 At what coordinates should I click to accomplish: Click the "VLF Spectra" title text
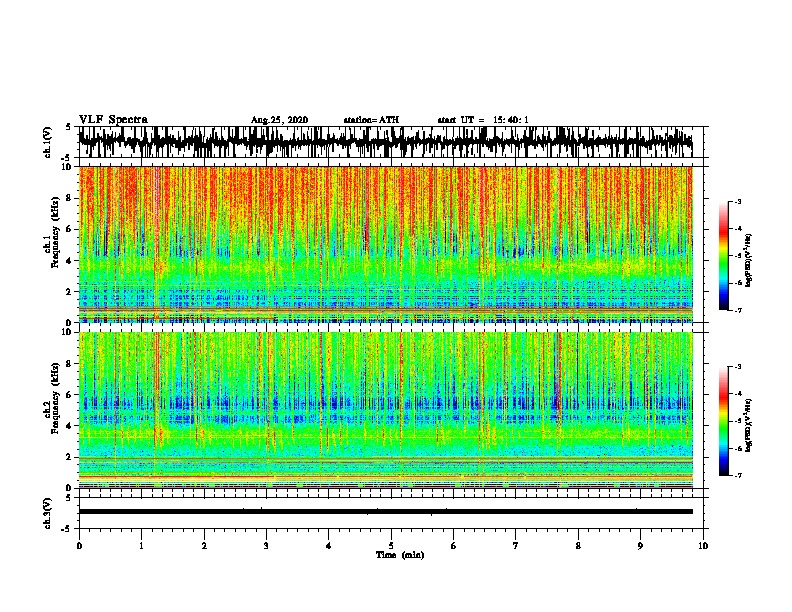[113, 120]
